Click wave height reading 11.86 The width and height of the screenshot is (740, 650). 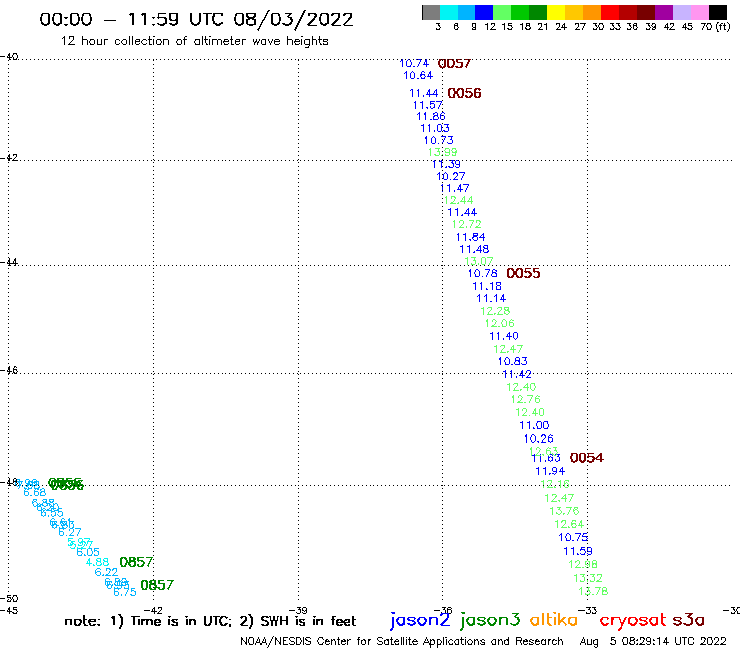[x=431, y=117]
